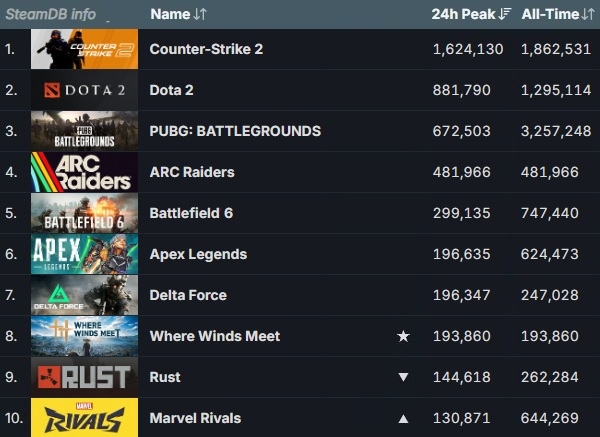The height and width of the screenshot is (437, 600).
Task: Open the Counter-Strike 2 game thumbnail
Action: point(84,49)
